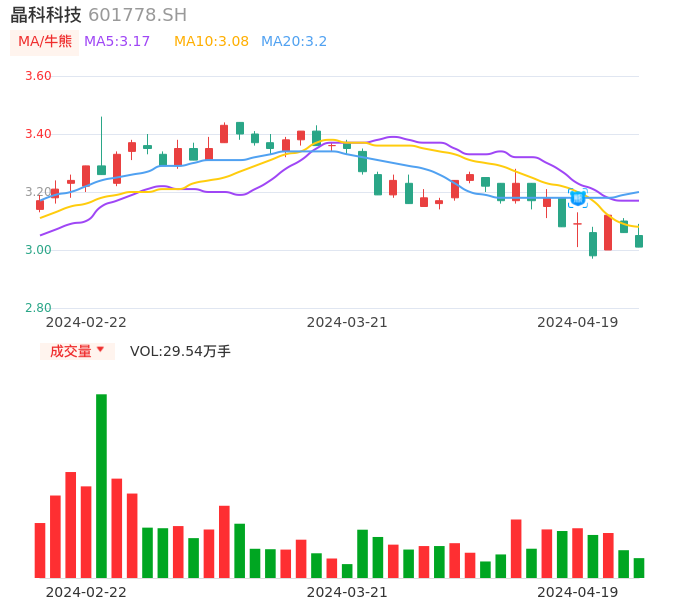
Task: Click 2024-02-22 date under the price chart
Action: point(86,322)
